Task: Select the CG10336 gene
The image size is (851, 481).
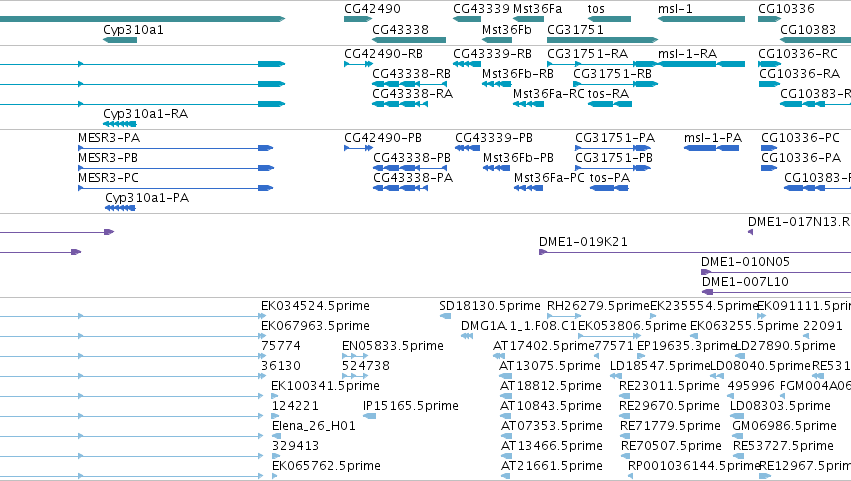Action: click(769, 19)
